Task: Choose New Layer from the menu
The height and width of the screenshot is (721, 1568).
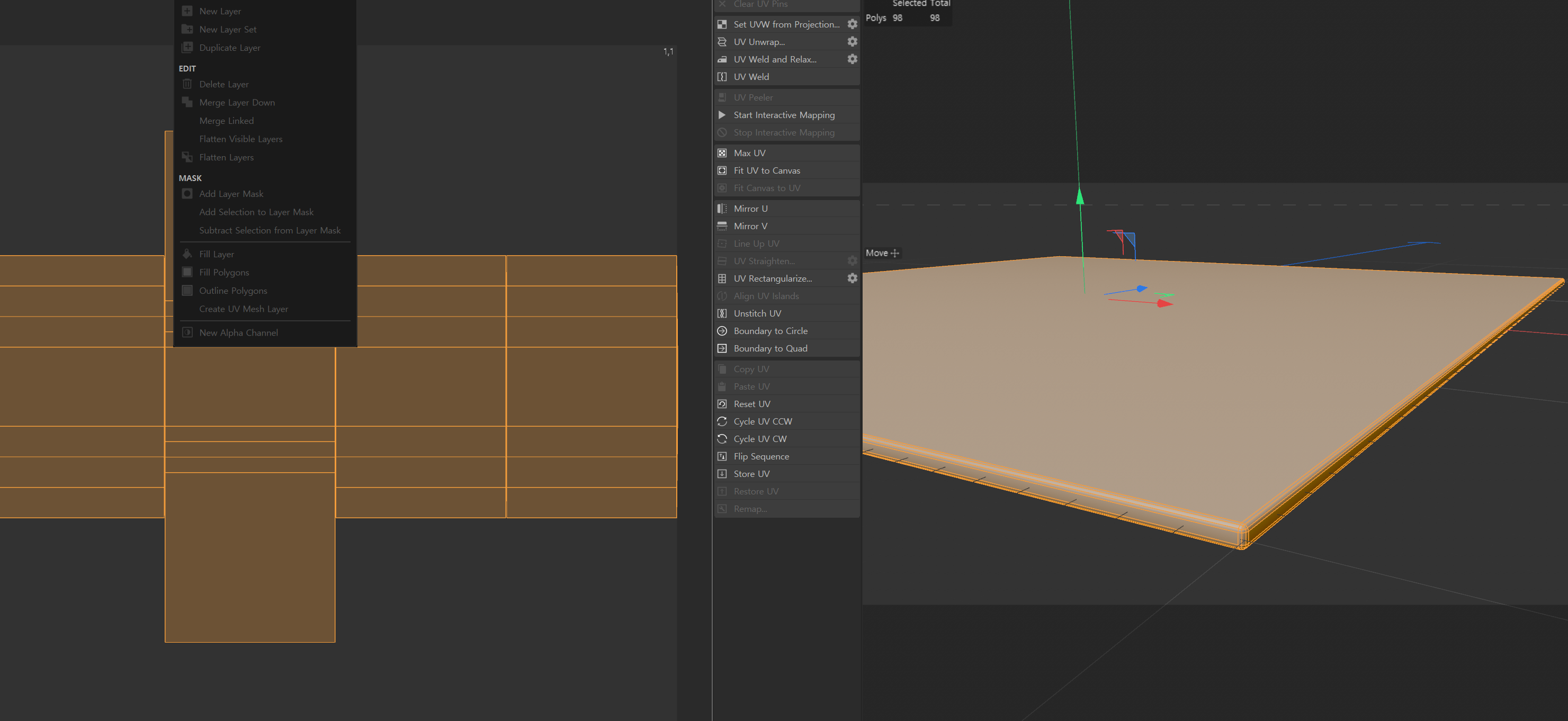Action: (x=220, y=11)
